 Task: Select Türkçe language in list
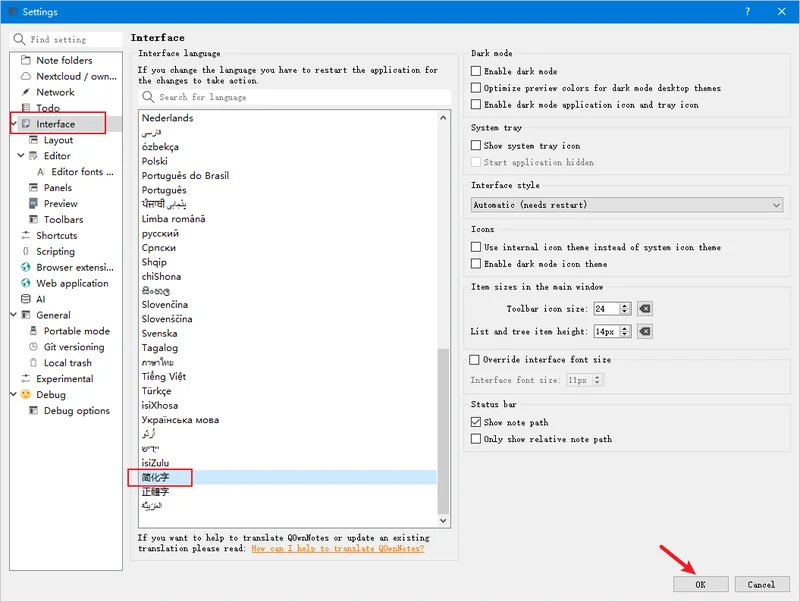click(287, 391)
